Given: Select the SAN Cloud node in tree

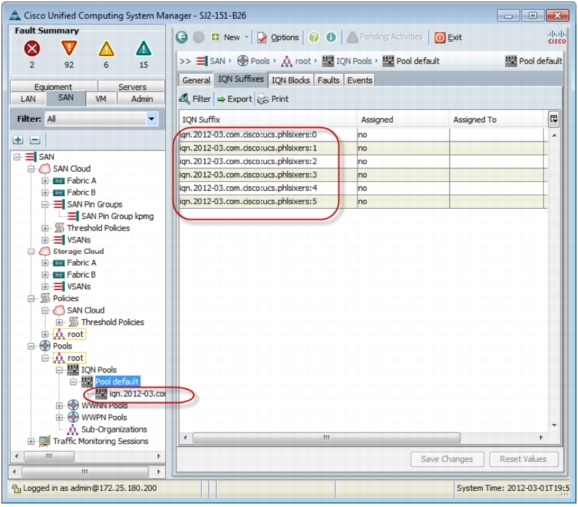Looking at the screenshot, I should (72, 169).
